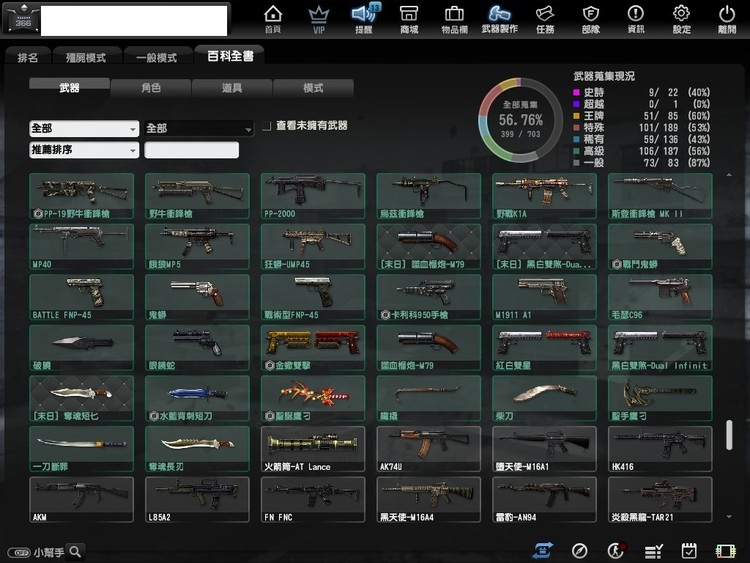Open the 物品欄 inventory briefcase icon
The width and height of the screenshot is (750, 563).
454,19
